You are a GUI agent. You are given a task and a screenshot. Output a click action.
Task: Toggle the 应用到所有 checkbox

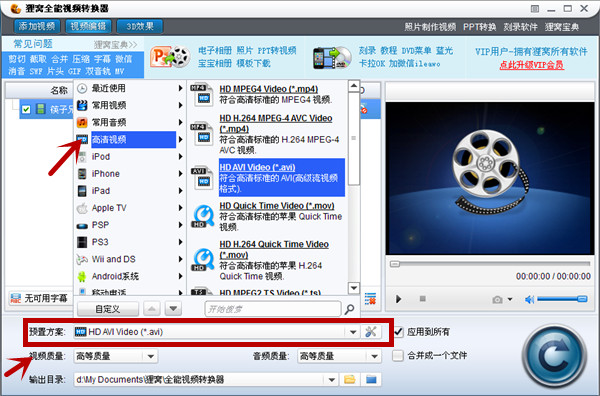click(x=398, y=332)
